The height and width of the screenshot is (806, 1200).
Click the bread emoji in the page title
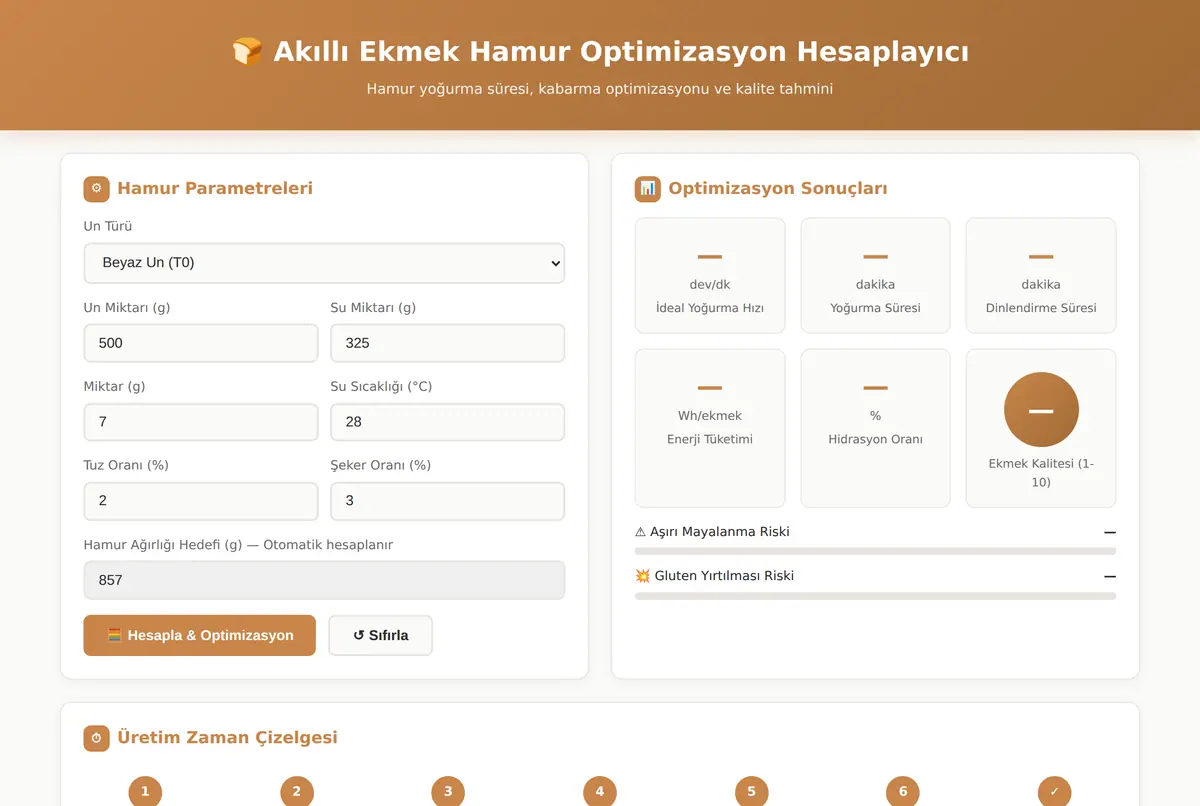(247, 51)
